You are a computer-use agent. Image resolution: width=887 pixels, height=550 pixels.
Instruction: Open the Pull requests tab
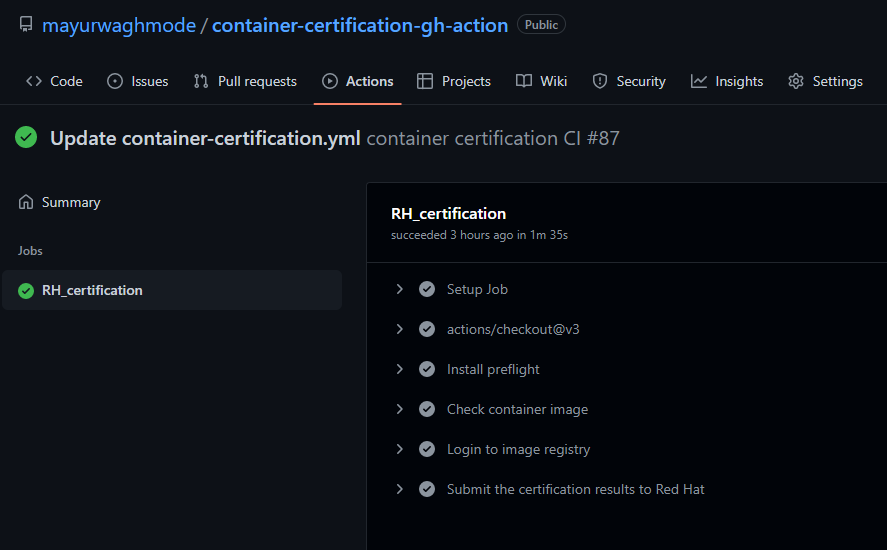(245, 81)
